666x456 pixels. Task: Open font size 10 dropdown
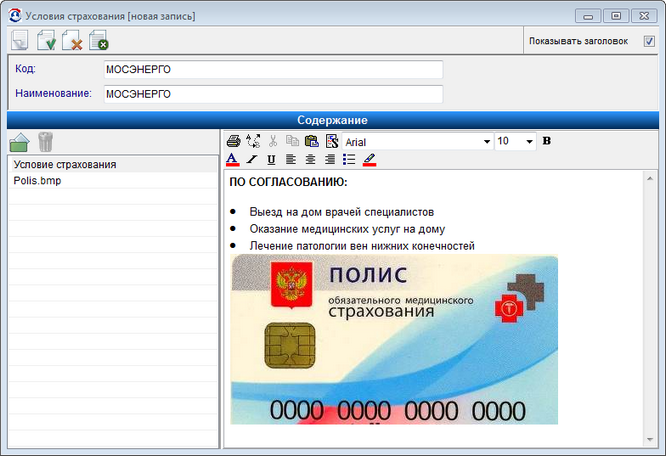point(529,141)
